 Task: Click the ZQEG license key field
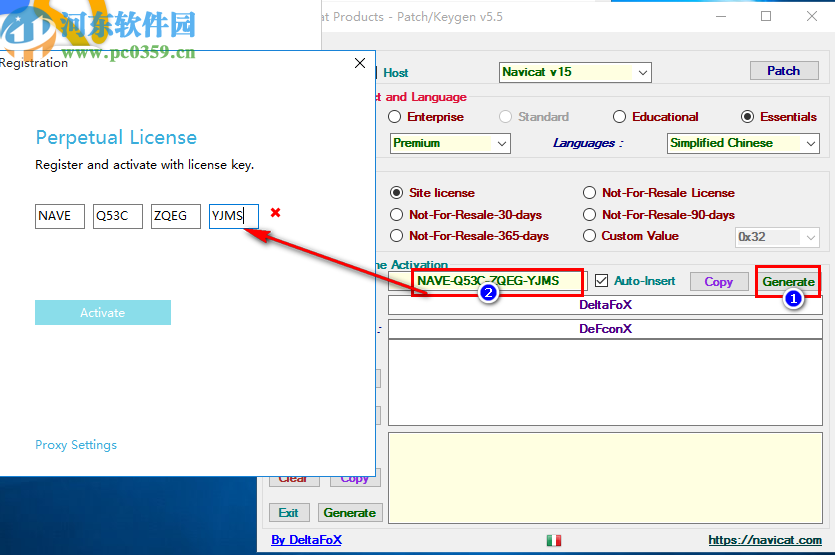[176, 216]
